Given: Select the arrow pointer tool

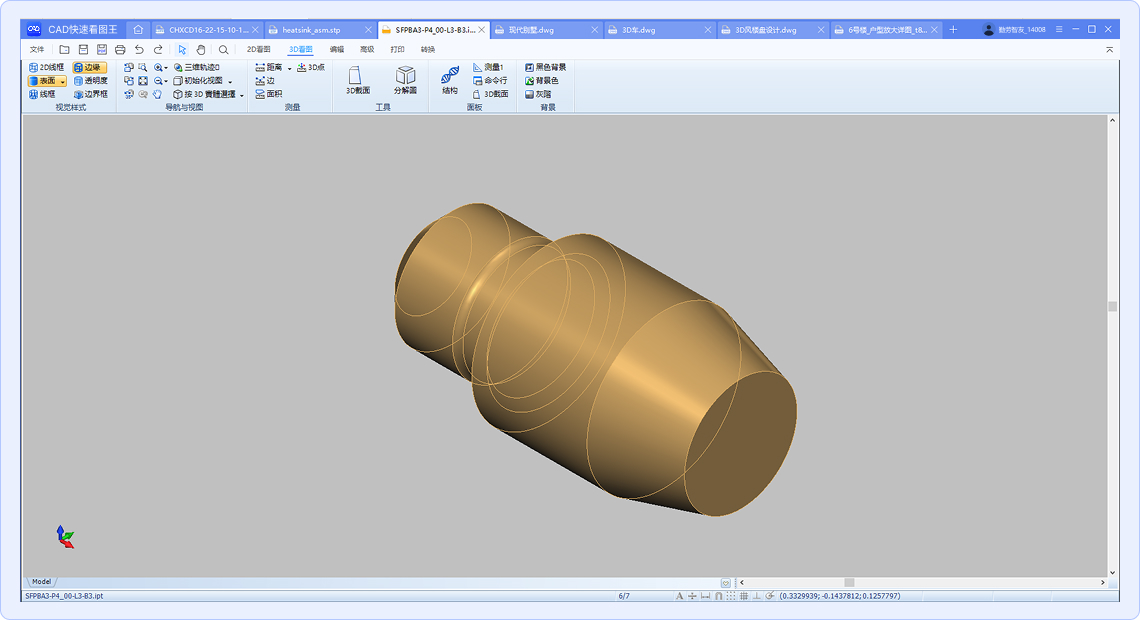Looking at the screenshot, I should 182,49.
